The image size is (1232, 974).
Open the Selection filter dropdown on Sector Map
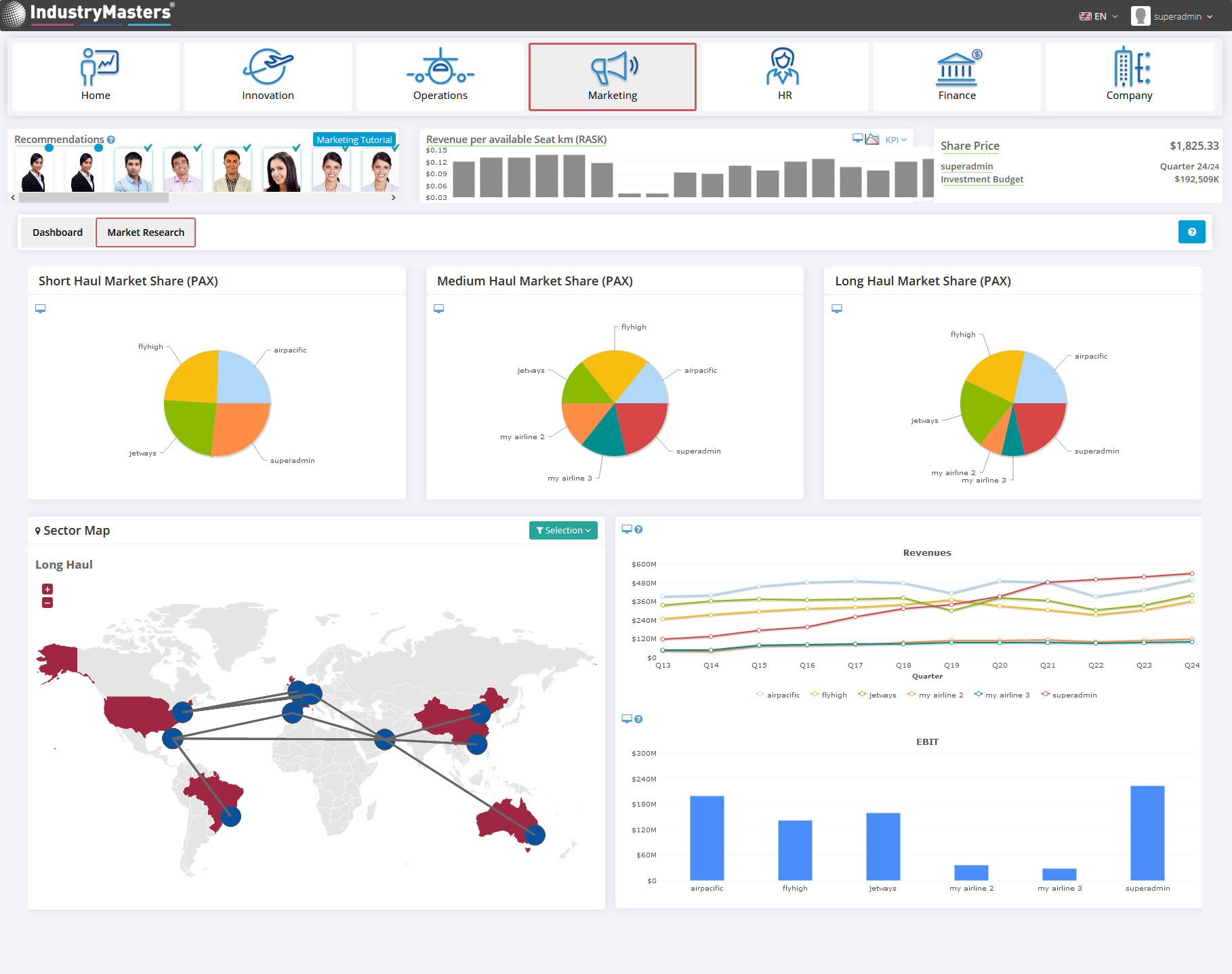(562, 530)
